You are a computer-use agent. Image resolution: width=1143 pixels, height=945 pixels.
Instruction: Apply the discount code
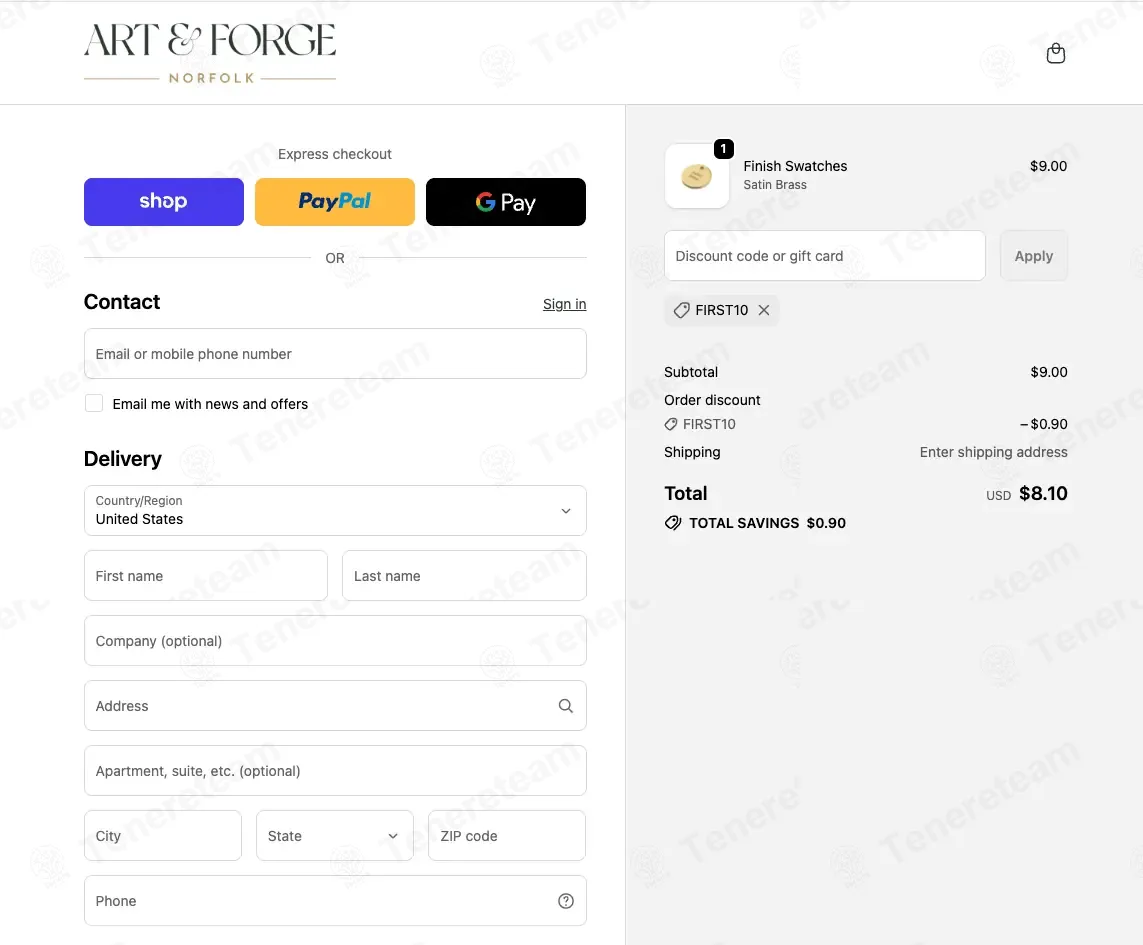1034,256
